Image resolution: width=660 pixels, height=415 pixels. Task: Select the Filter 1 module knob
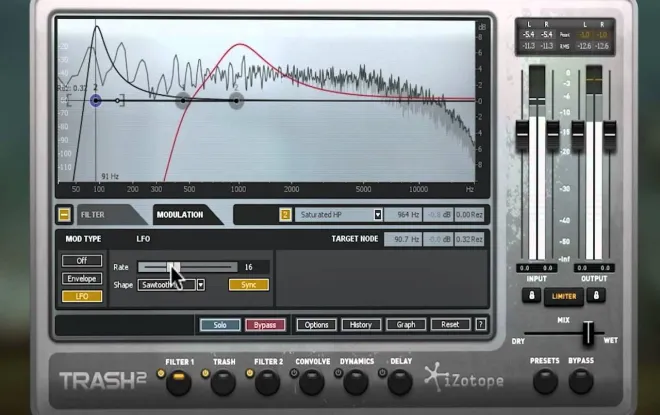(x=178, y=383)
